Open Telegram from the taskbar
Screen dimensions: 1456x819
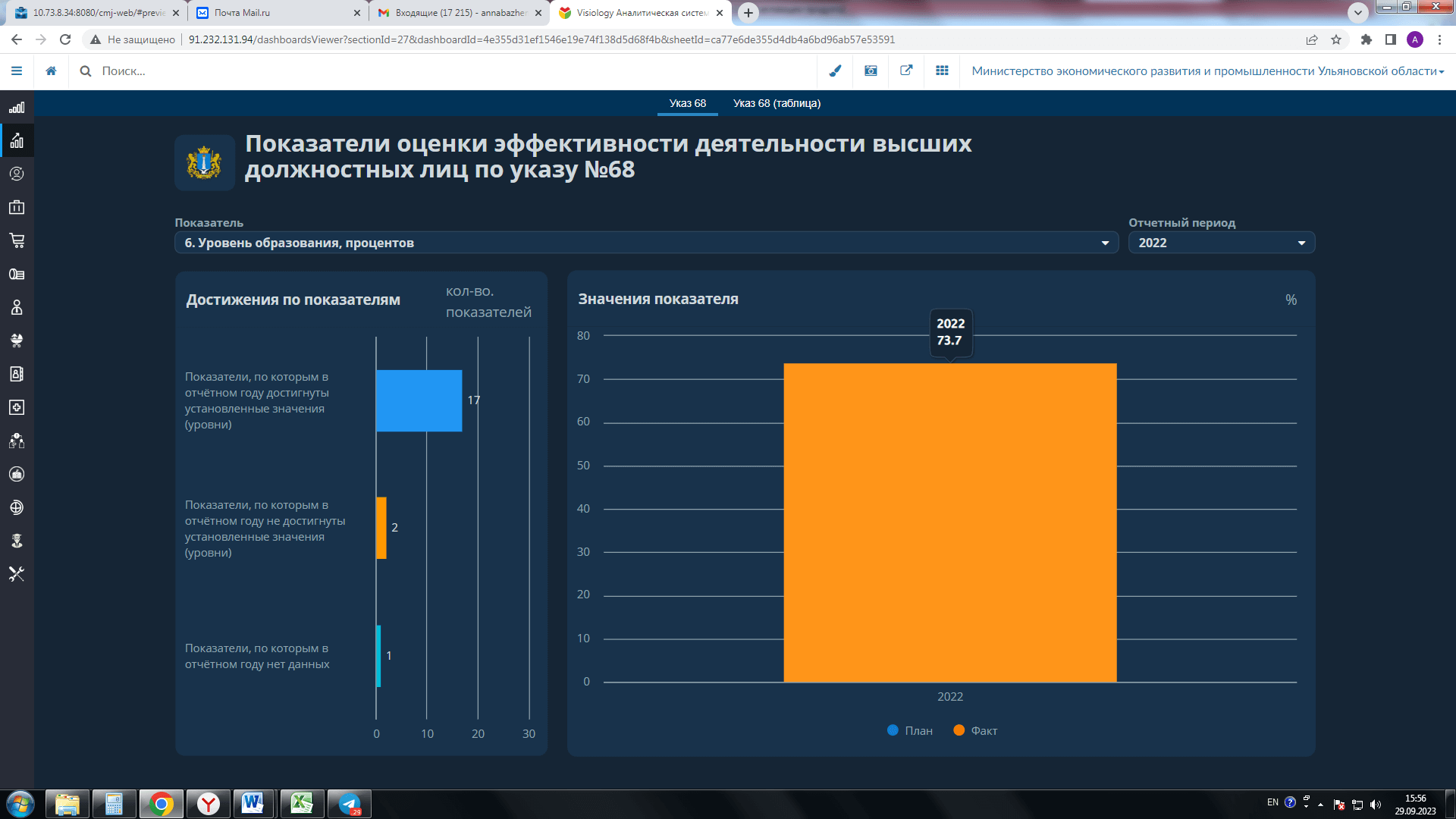click(350, 804)
